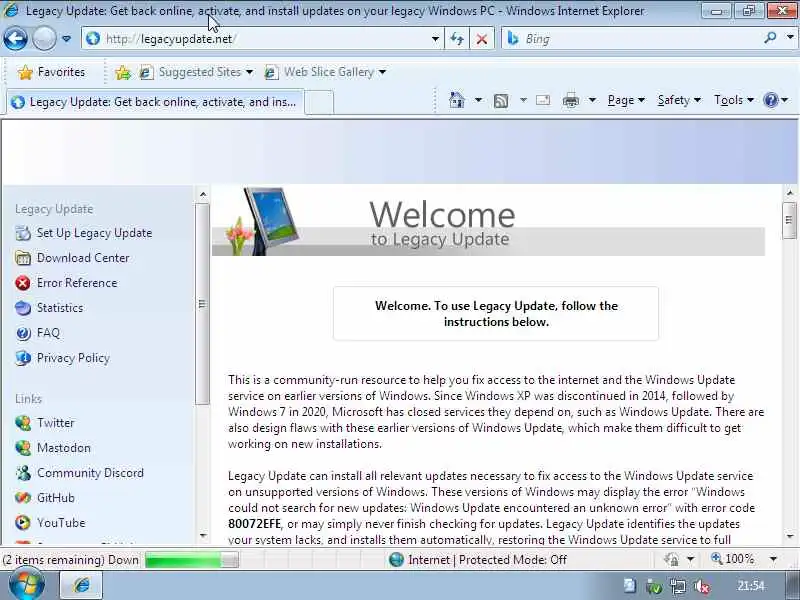Click Add to Favorites Bar icon
The image size is (800, 600).
[x=122, y=72]
